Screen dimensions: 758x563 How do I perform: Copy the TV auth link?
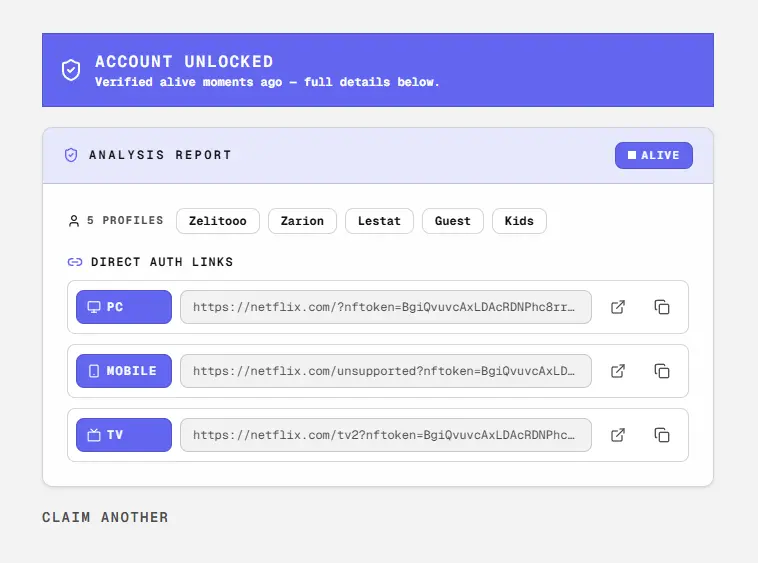tap(662, 435)
